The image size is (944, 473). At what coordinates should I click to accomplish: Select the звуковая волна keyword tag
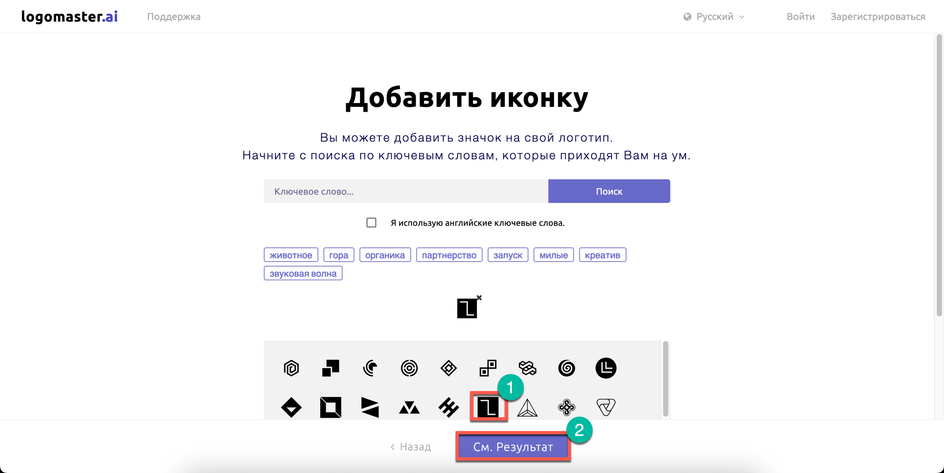point(303,274)
